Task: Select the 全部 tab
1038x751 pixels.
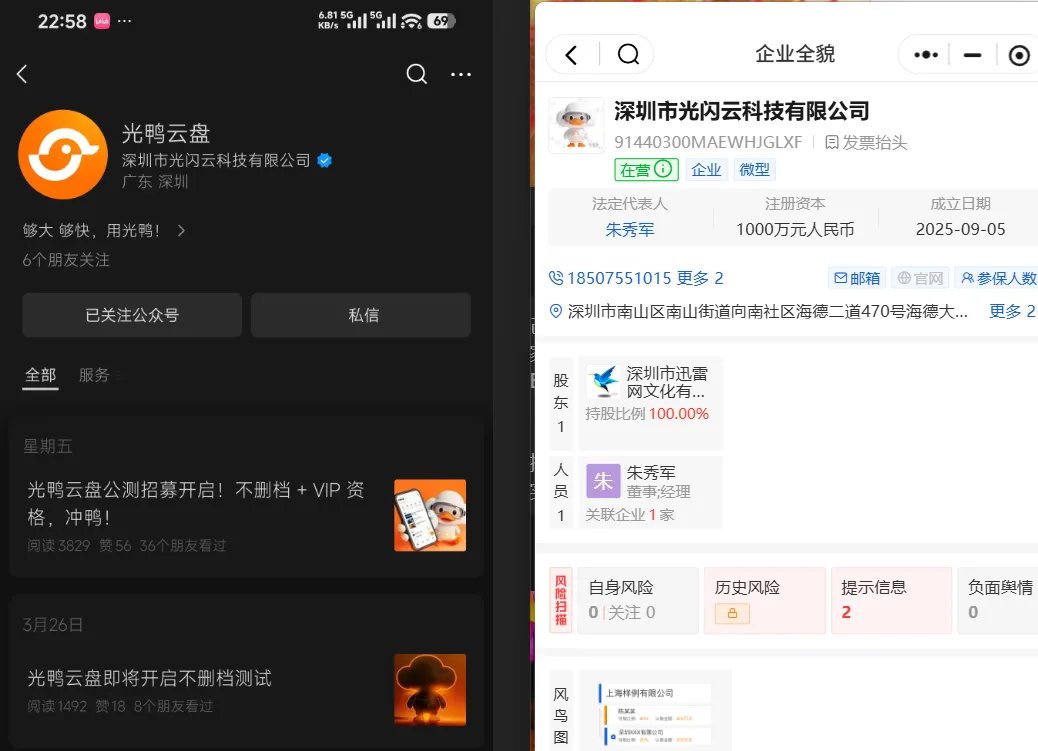Action: coord(40,375)
